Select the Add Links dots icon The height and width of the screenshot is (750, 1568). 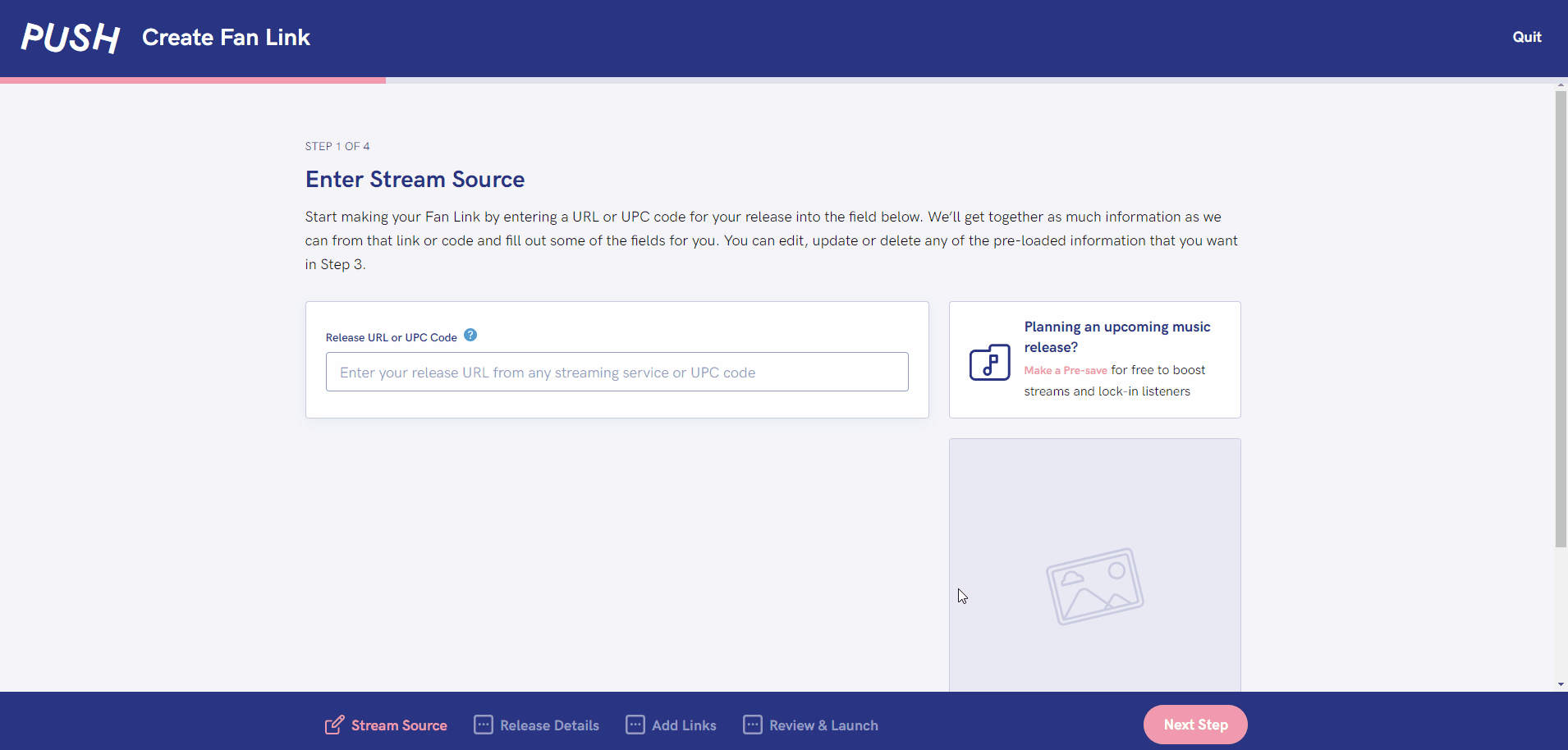(x=635, y=725)
